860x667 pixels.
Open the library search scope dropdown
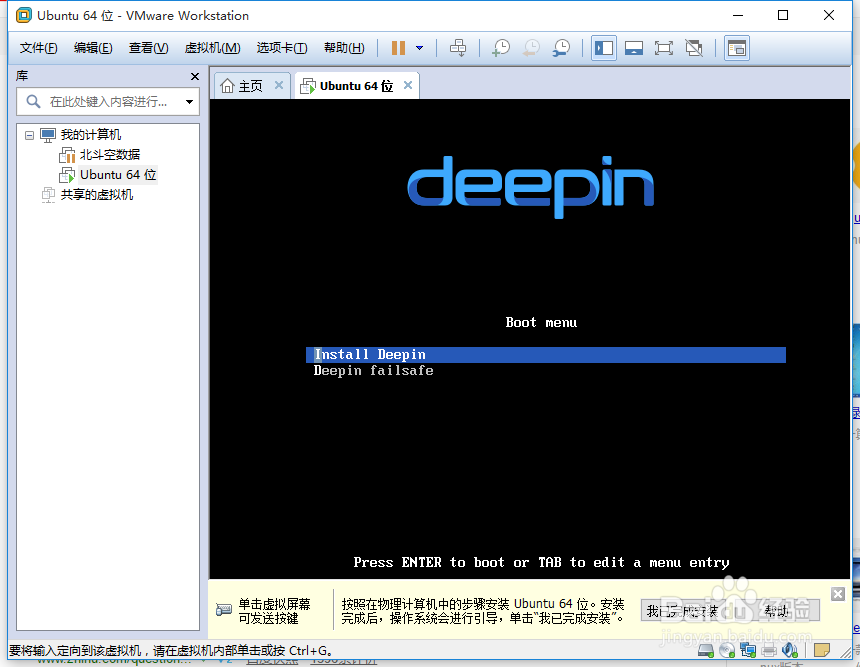coord(188,101)
